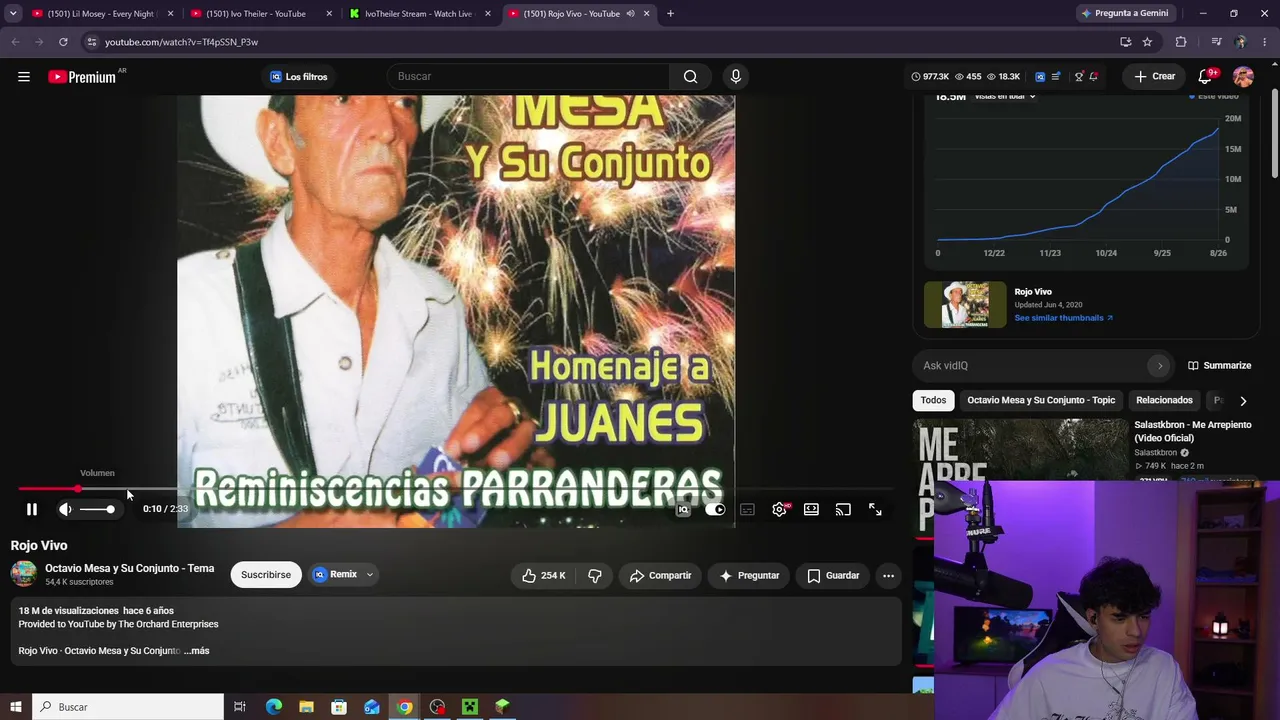Open the 'Los filtros' vidIQ button

click(x=299, y=77)
